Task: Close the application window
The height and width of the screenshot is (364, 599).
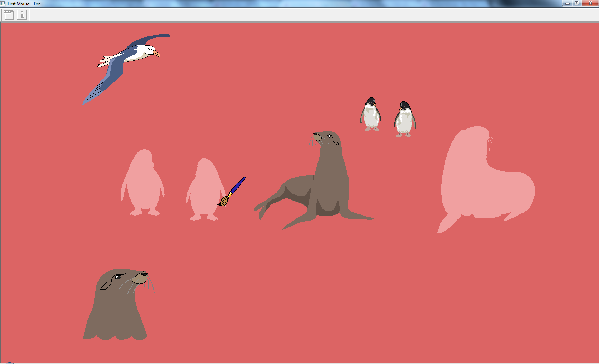Action: pos(590,3)
